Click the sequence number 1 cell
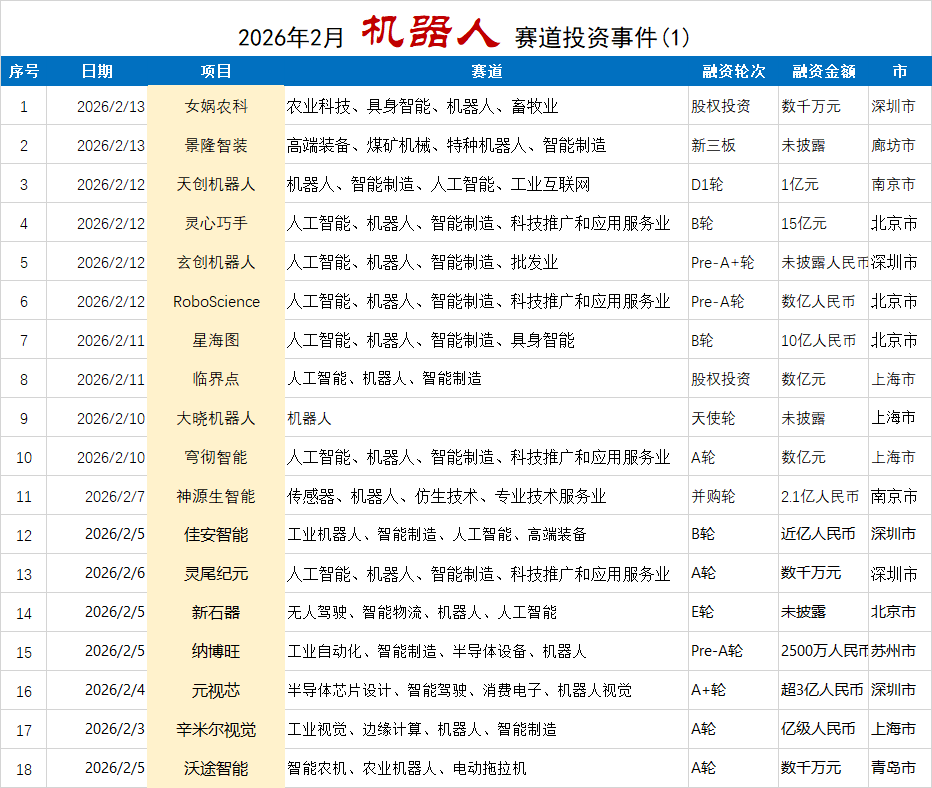This screenshot has width=932, height=788. (x=24, y=106)
